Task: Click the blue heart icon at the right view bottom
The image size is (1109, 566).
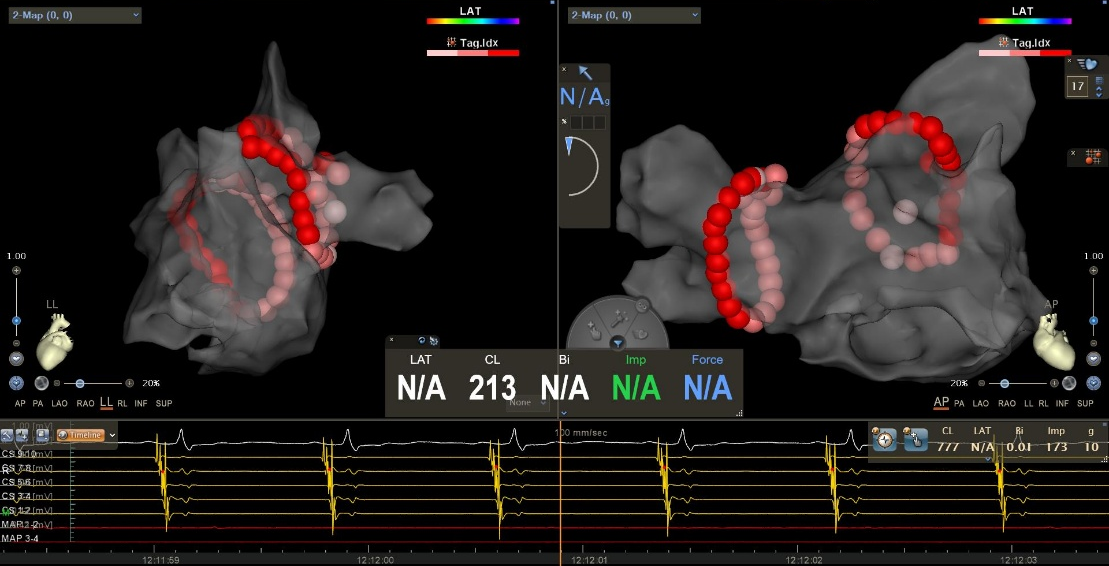Action: pyautogui.click(x=1093, y=383)
